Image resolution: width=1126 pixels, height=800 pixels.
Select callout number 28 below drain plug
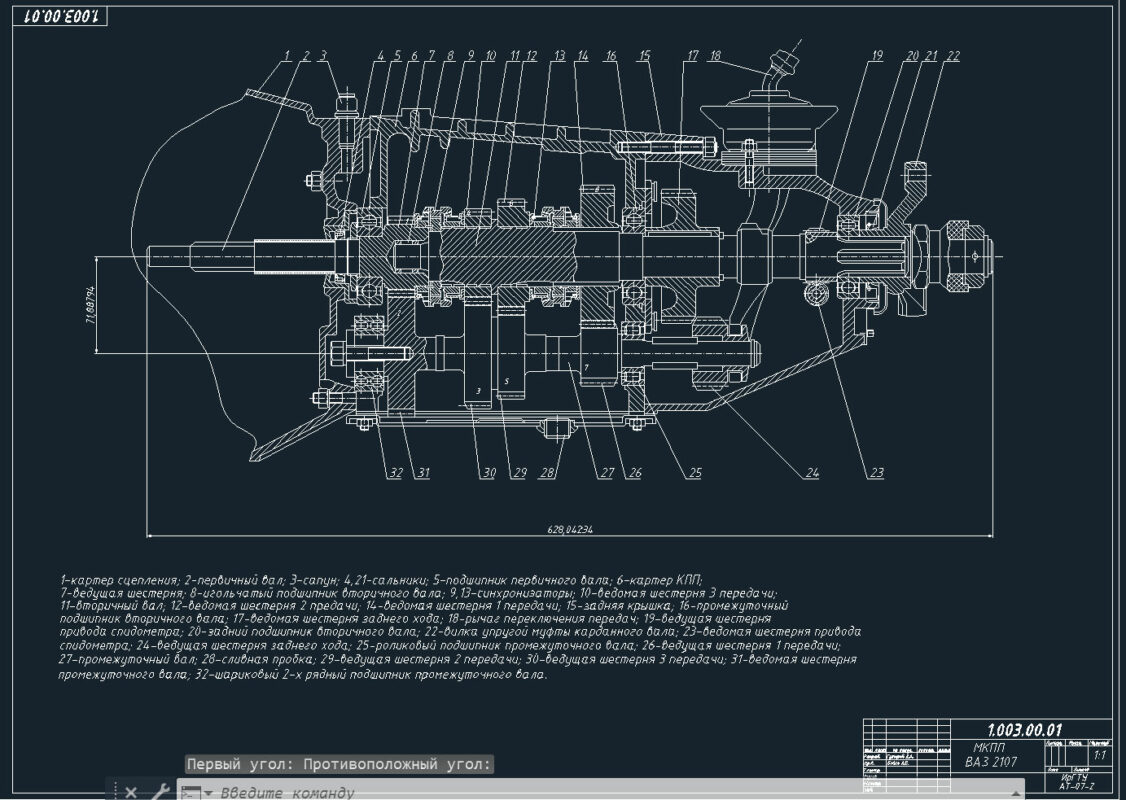pyautogui.click(x=546, y=474)
